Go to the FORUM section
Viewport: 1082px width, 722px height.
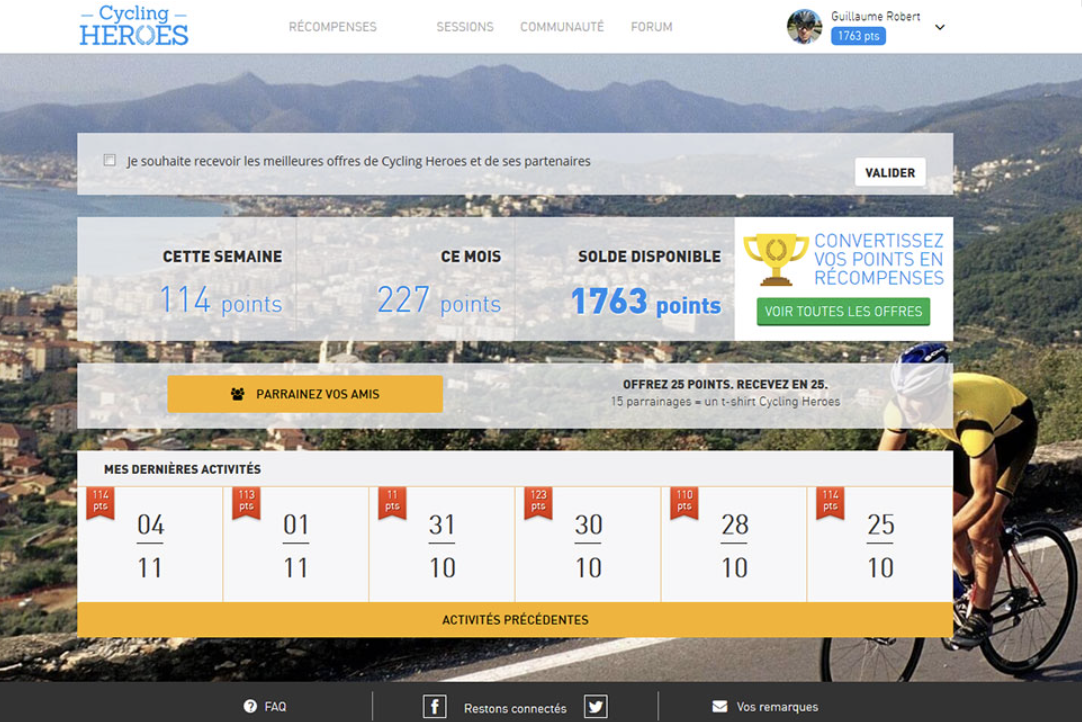pyautogui.click(x=651, y=27)
